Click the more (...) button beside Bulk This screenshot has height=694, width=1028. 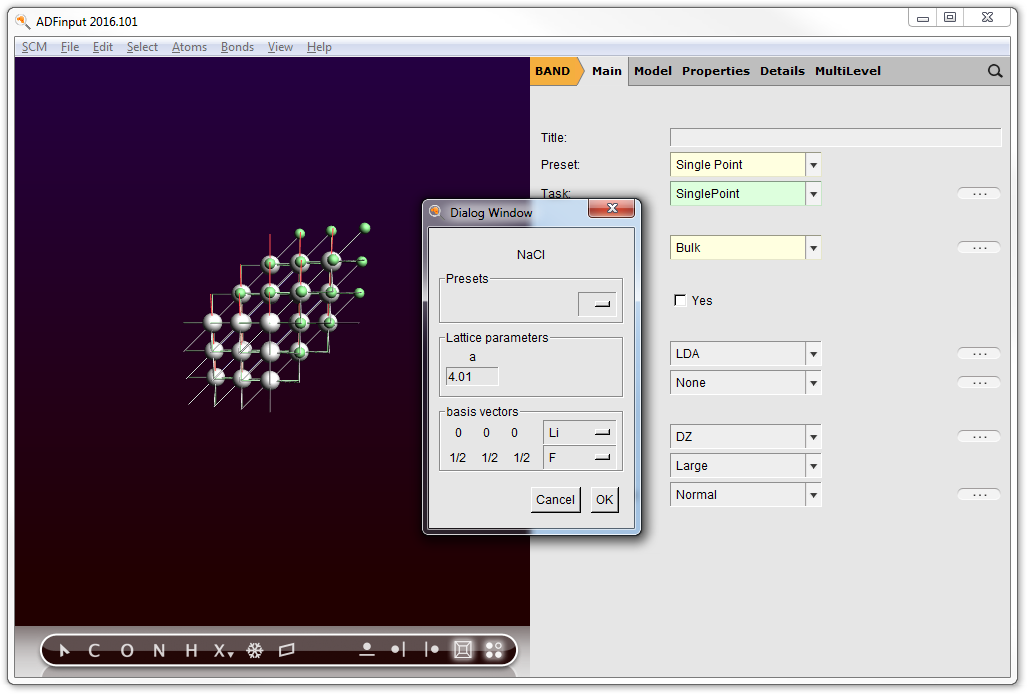point(979,248)
